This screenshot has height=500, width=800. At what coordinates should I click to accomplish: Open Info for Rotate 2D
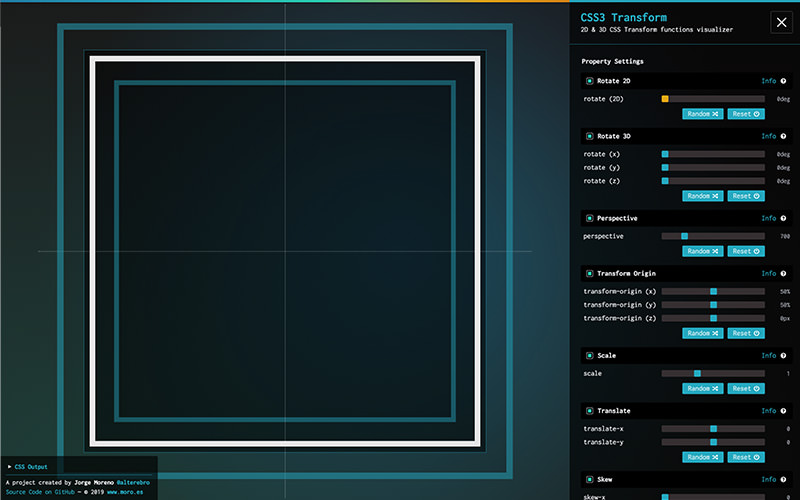tap(768, 81)
